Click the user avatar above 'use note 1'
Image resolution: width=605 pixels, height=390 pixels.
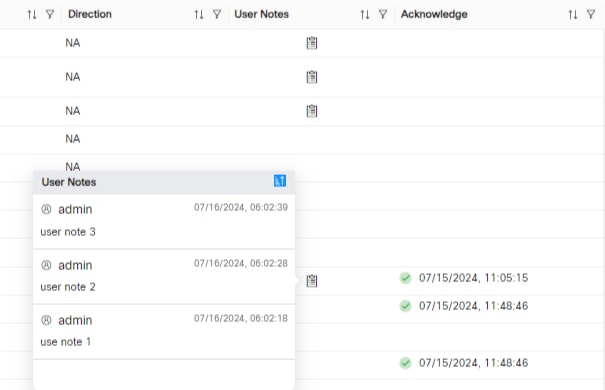[x=46, y=320]
